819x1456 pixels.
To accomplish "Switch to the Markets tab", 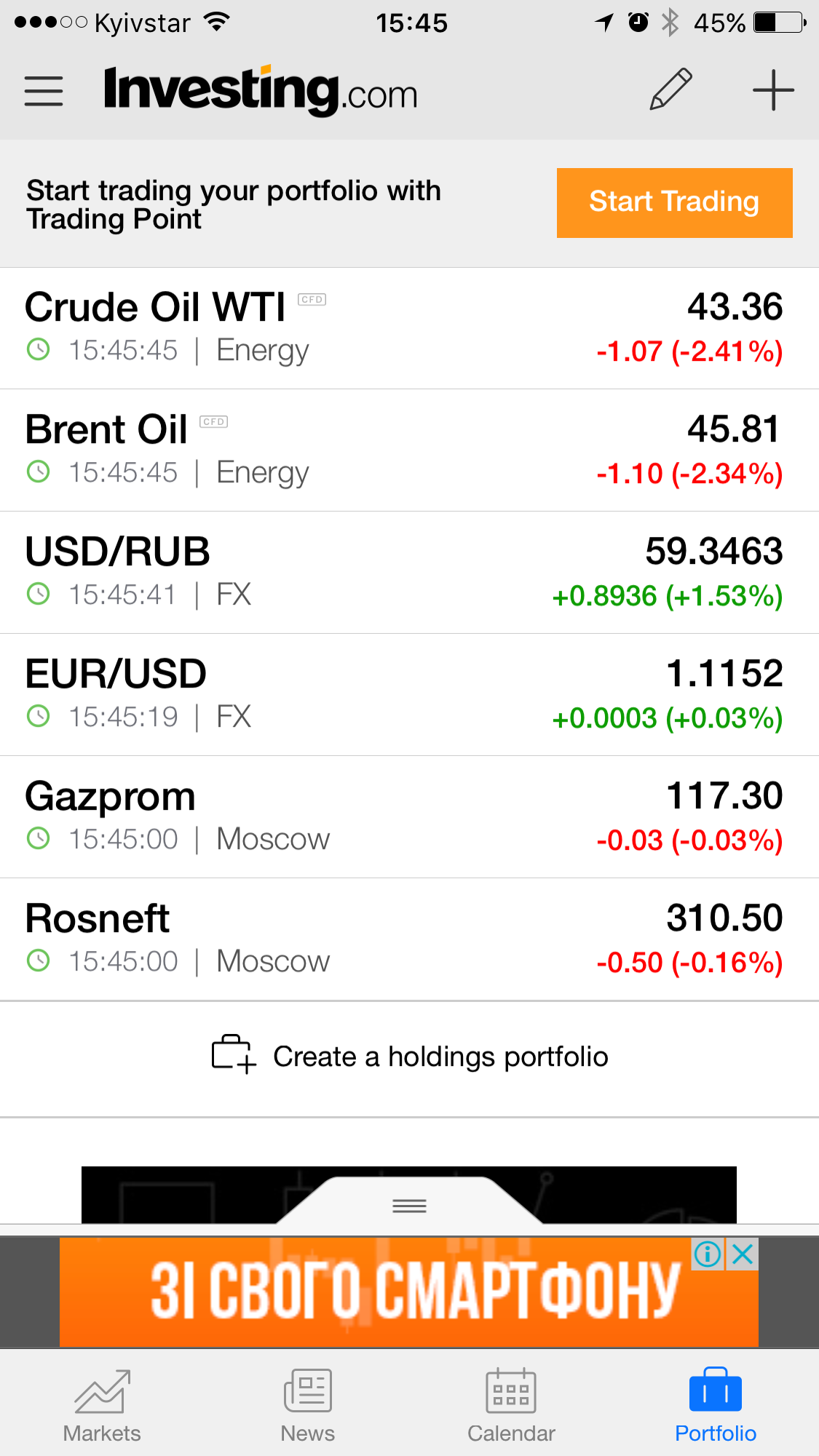I will coord(102,1406).
